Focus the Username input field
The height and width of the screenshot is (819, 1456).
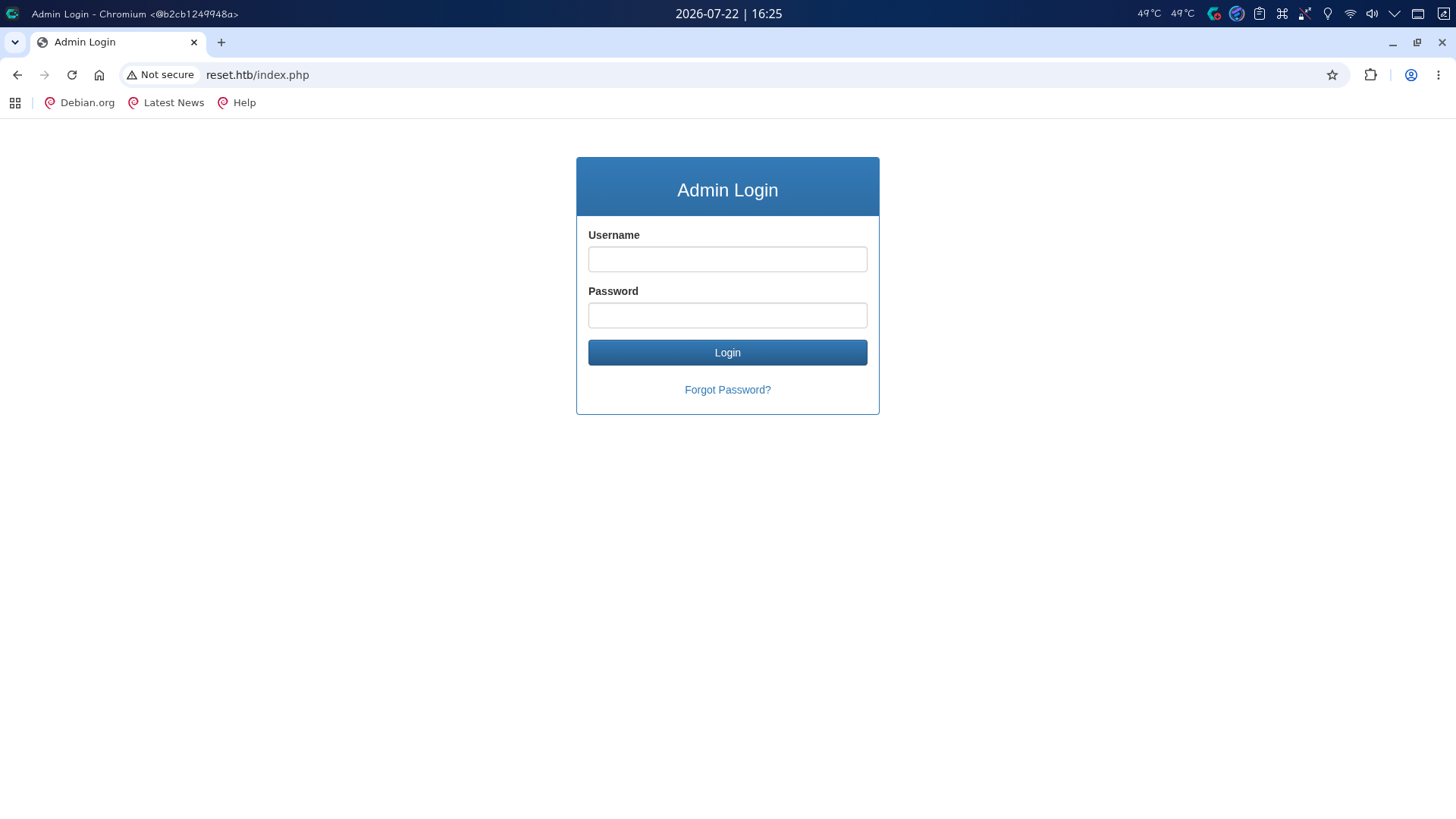pyautogui.click(x=728, y=259)
